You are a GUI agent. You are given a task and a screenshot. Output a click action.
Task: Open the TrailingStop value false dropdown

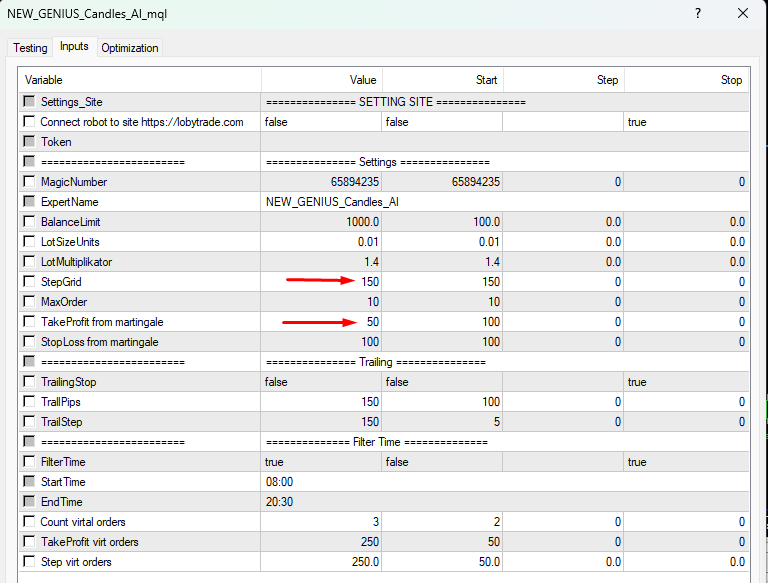pyautogui.click(x=322, y=382)
